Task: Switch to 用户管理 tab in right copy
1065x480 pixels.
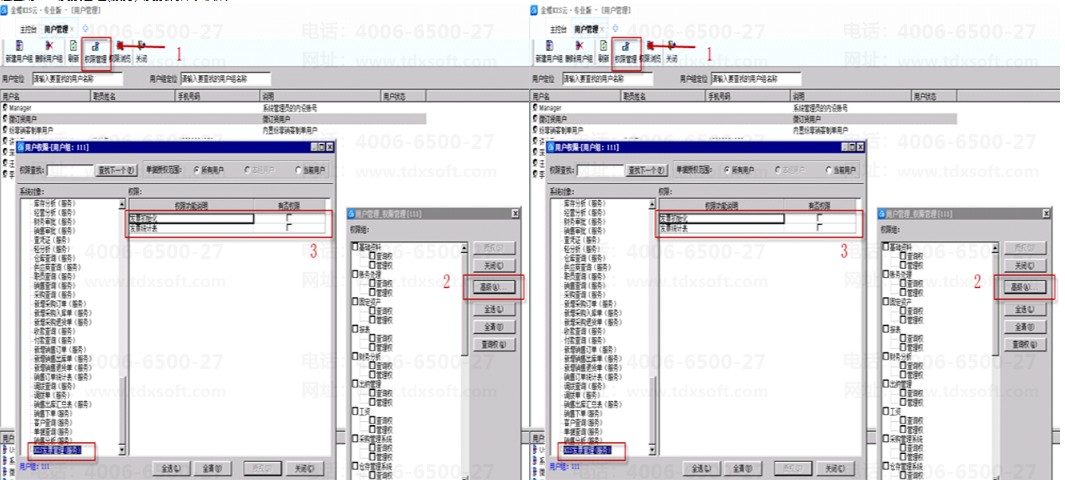Action: (586, 29)
